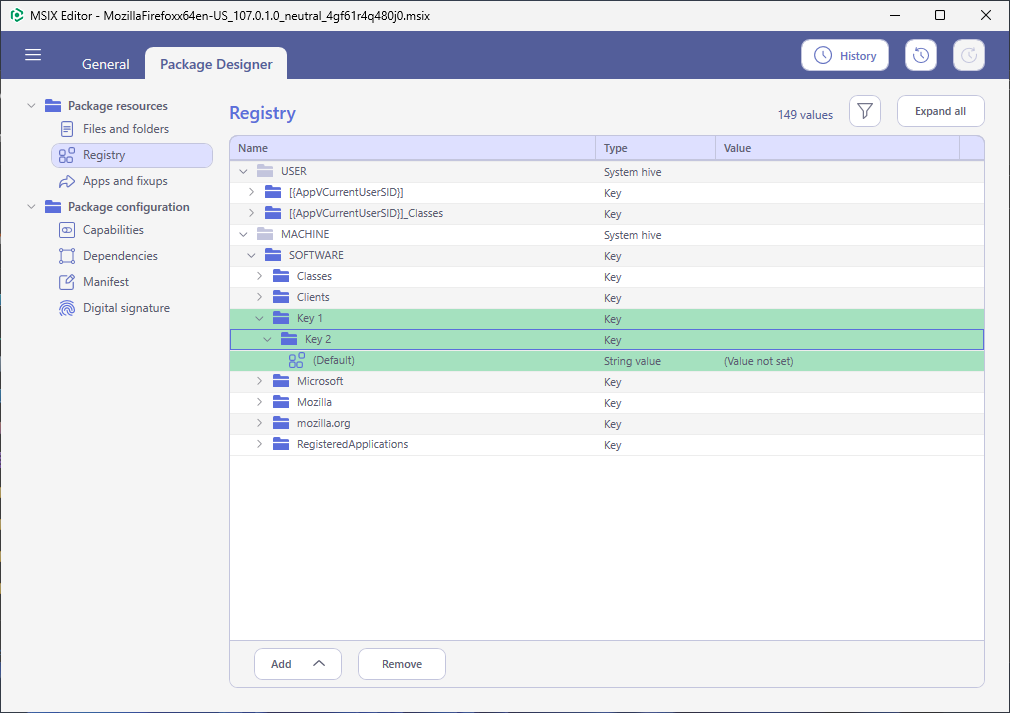This screenshot has height=713, width=1010.
Task: Click the undo history arrow icon
Action: pyautogui.click(x=920, y=55)
